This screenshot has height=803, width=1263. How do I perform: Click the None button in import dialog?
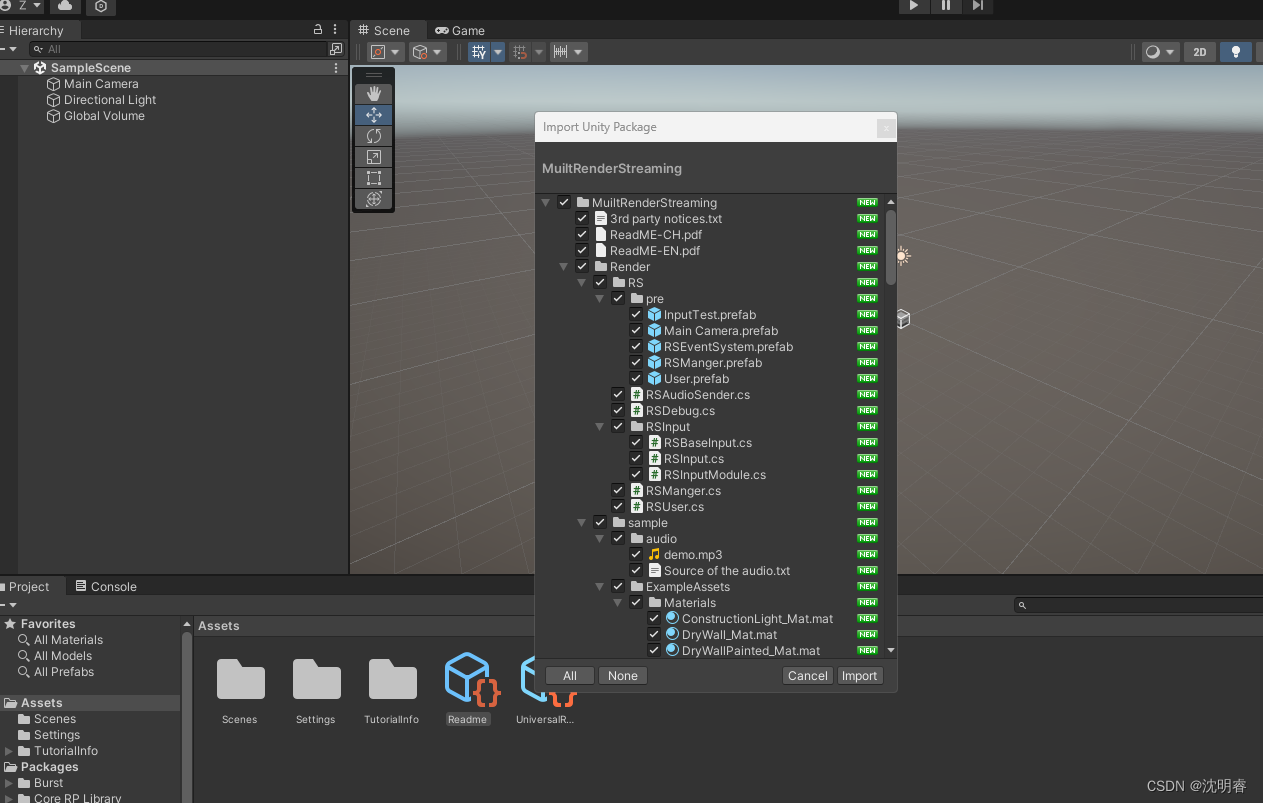coord(623,676)
